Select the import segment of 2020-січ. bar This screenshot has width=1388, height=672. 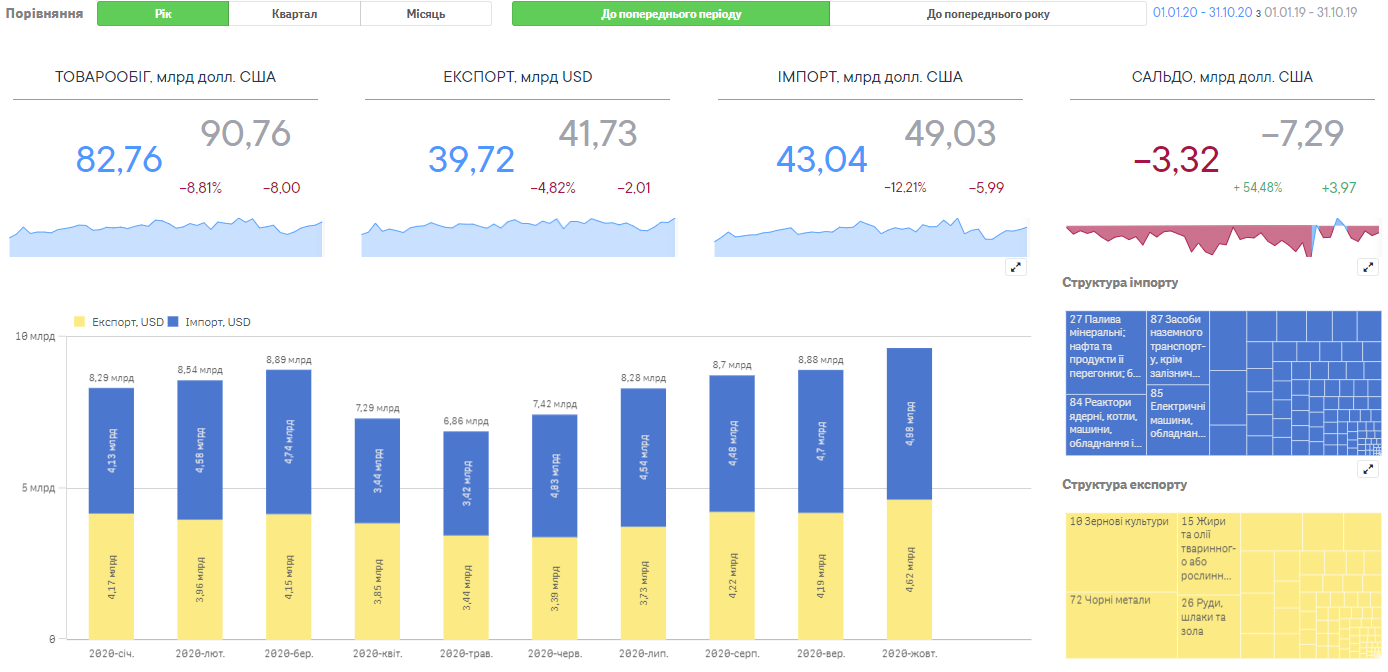[x=111, y=451]
